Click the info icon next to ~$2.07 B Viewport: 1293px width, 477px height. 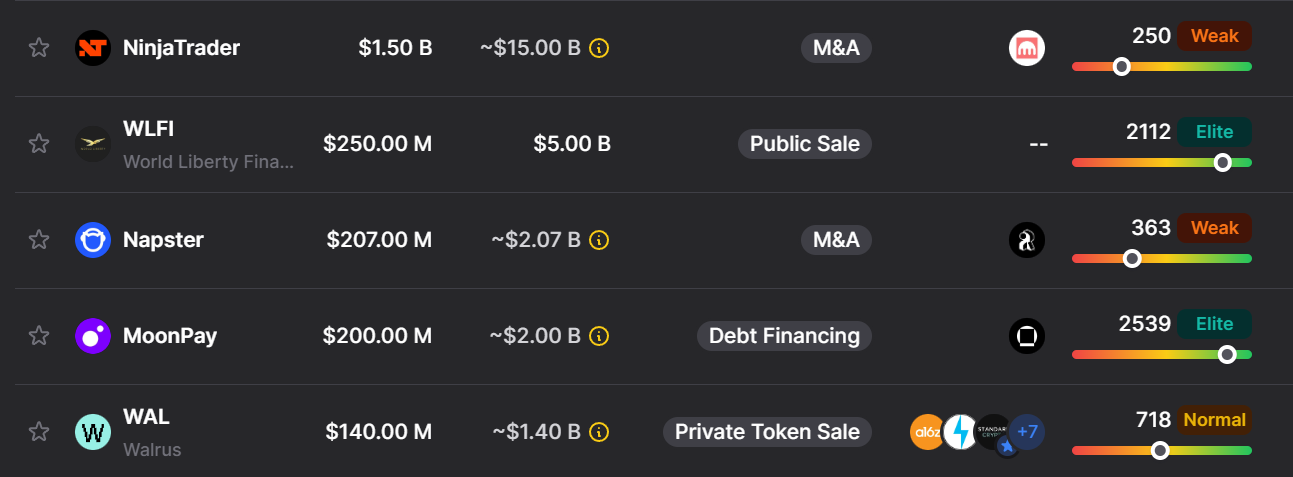[x=599, y=240]
